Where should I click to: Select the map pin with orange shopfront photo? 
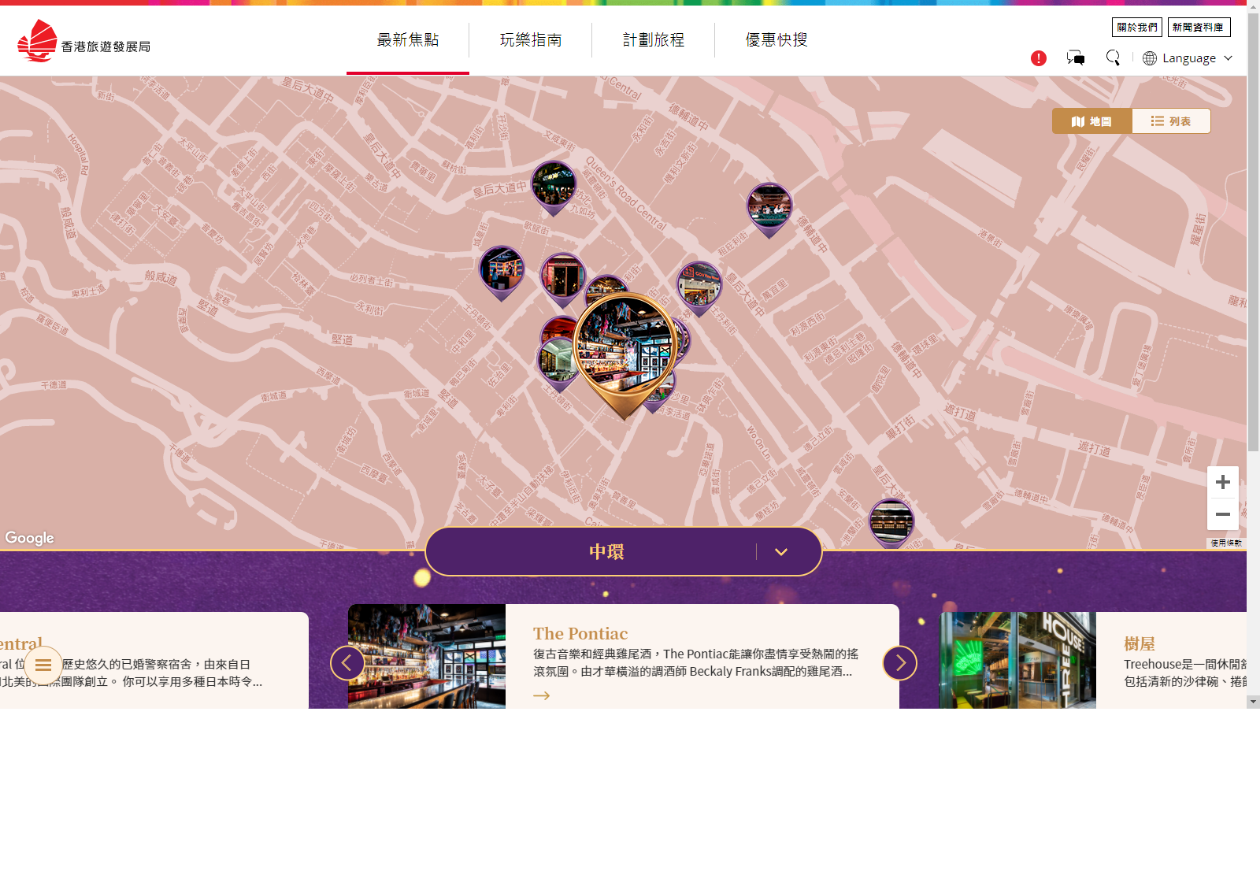[x=699, y=288]
